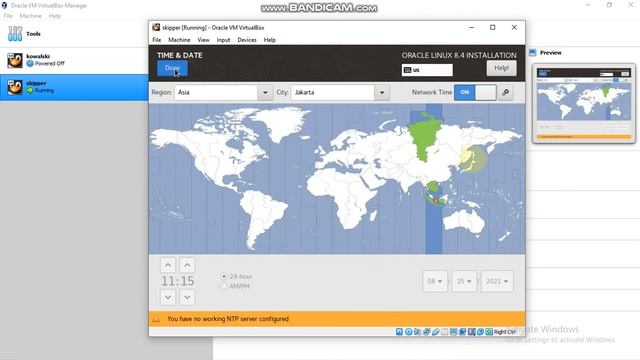
Task: Click the 'us' keyboard layout indicator
Action: (427, 70)
